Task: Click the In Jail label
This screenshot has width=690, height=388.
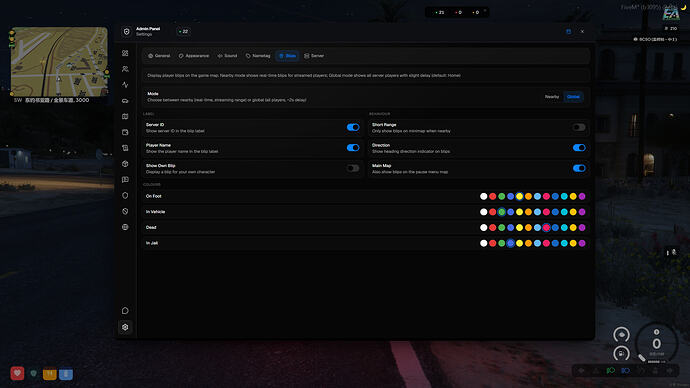Action: [x=152, y=243]
